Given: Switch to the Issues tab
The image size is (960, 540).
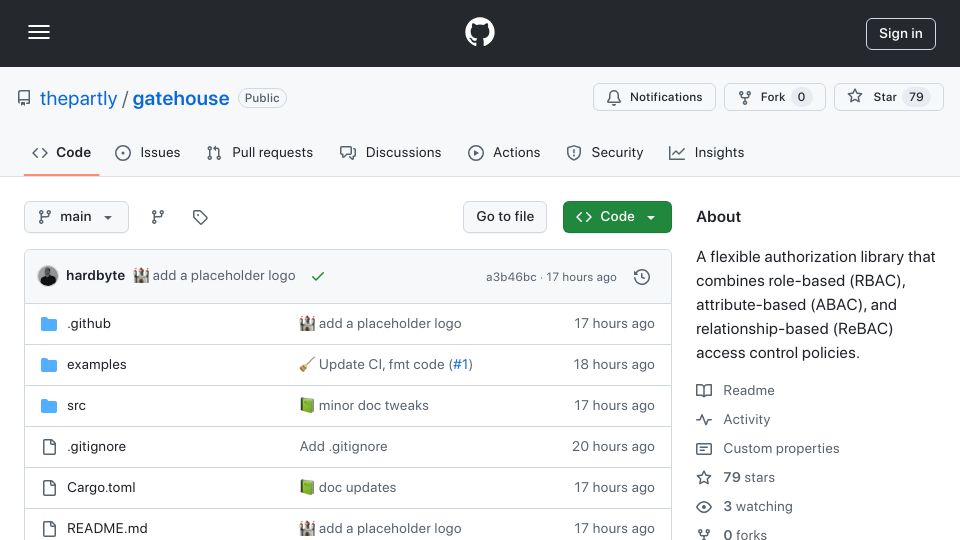Looking at the screenshot, I should 148,152.
